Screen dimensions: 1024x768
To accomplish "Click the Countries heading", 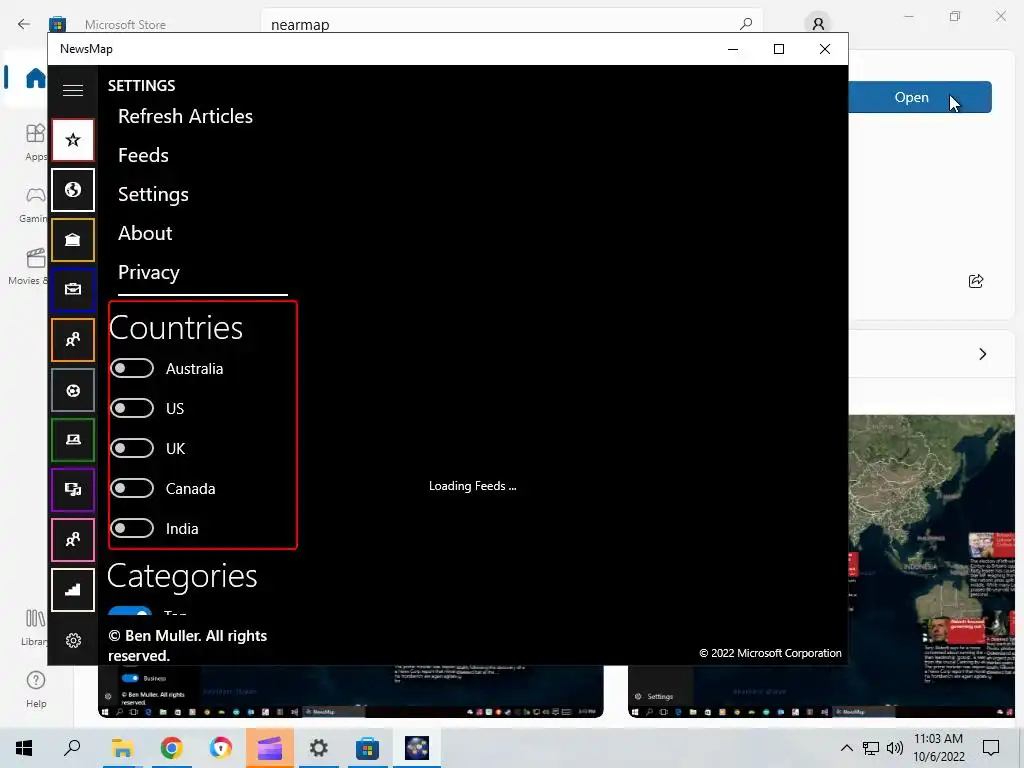I will point(176,328).
